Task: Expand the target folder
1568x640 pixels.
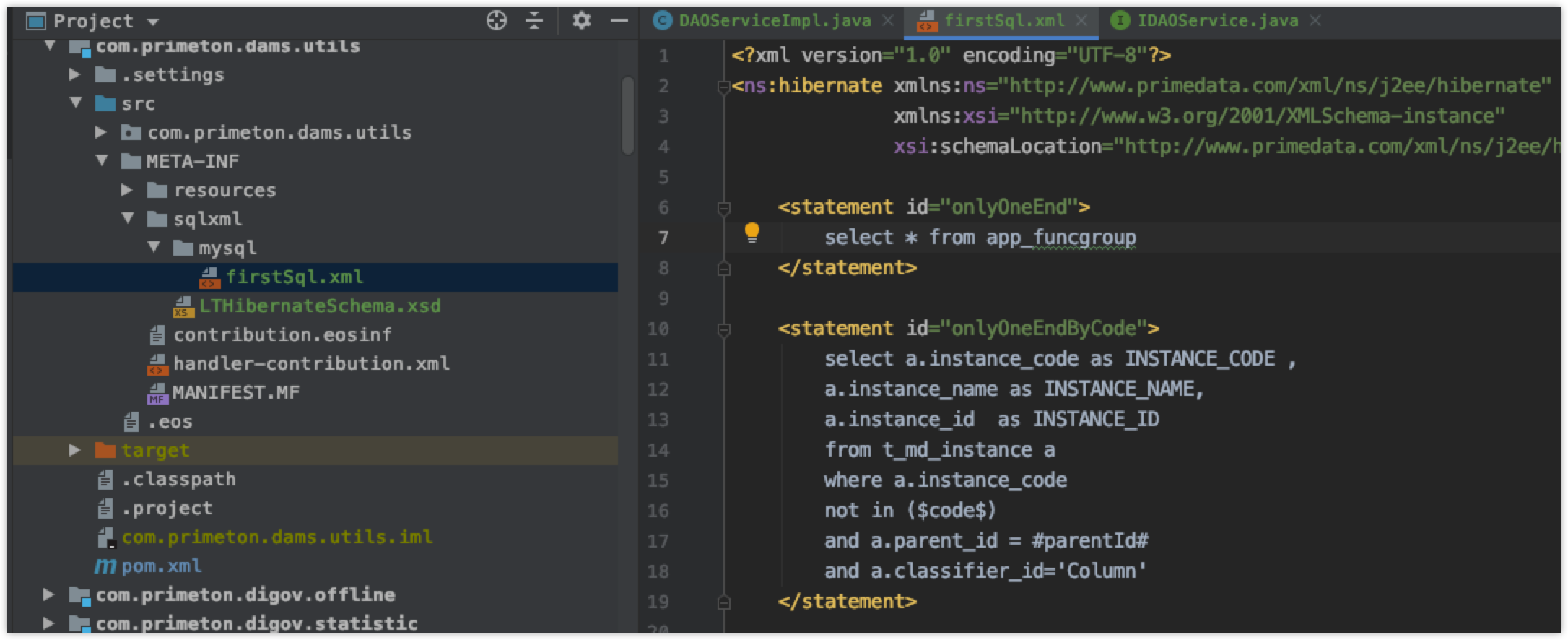Action: point(74,450)
